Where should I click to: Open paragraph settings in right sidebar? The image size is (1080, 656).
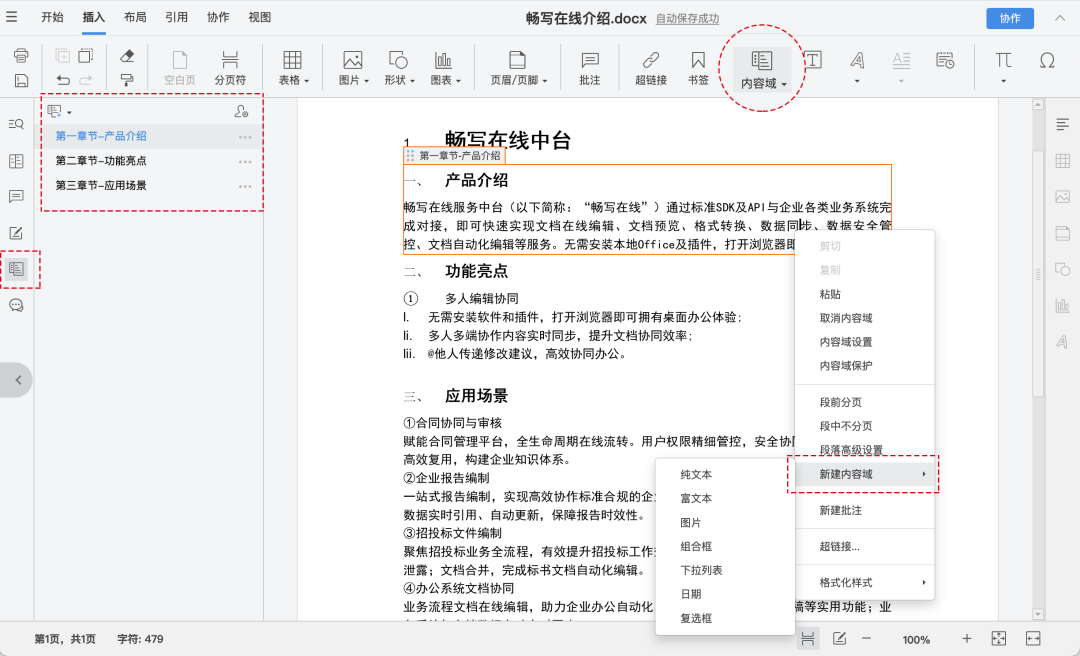point(1063,124)
